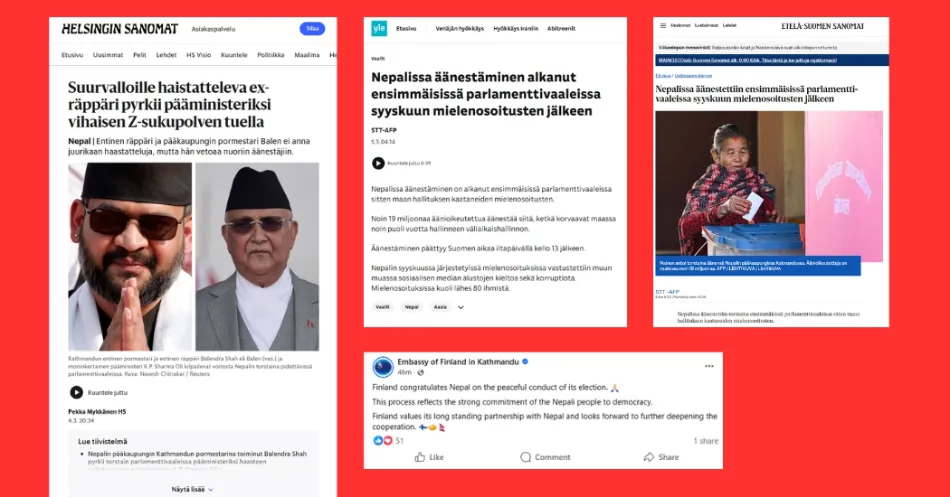The height and width of the screenshot is (497, 950).
Task: Click the Nepal tag chip
Action: pos(412,307)
